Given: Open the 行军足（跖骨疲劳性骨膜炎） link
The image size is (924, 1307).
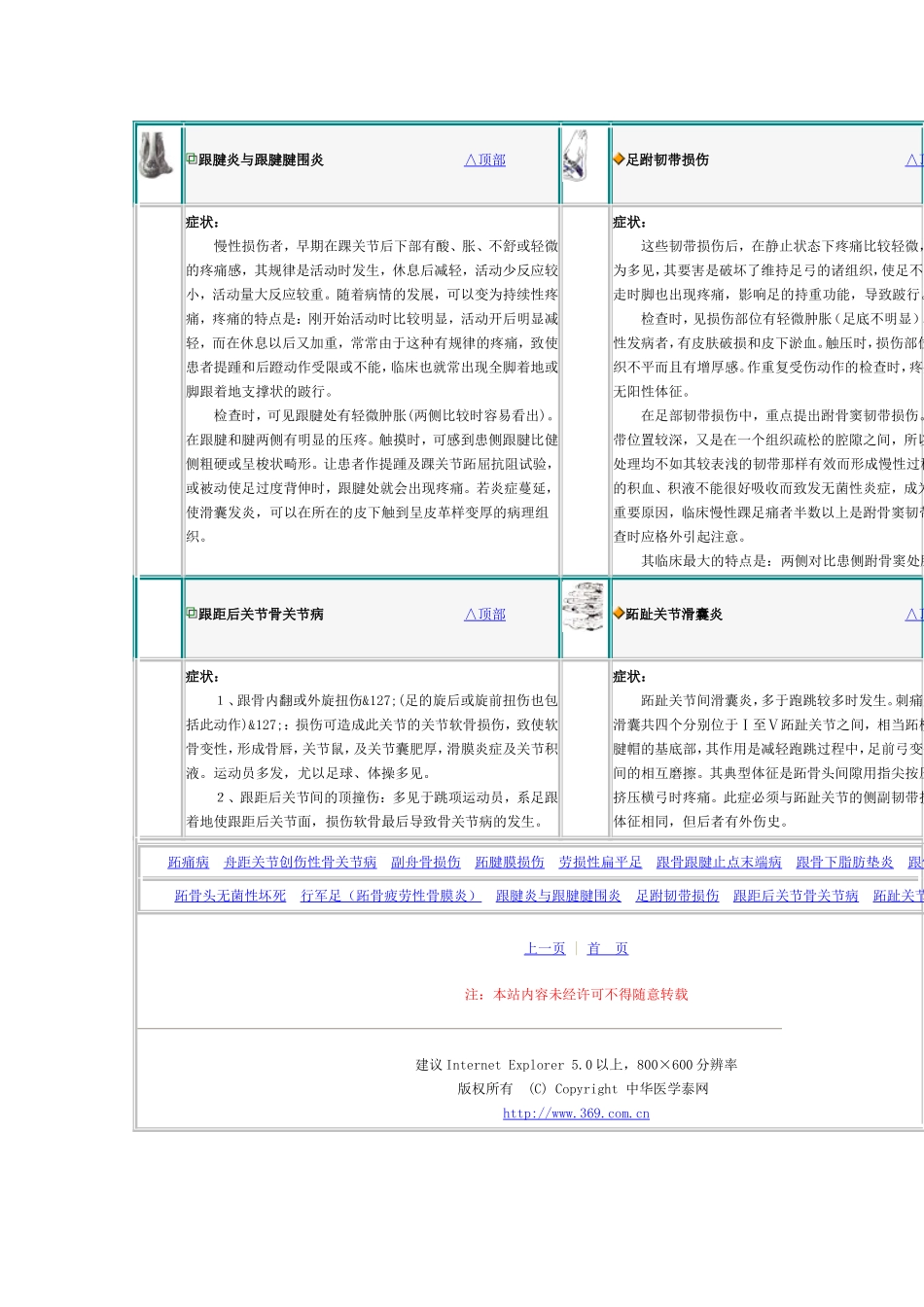Looking at the screenshot, I should 391,897.
